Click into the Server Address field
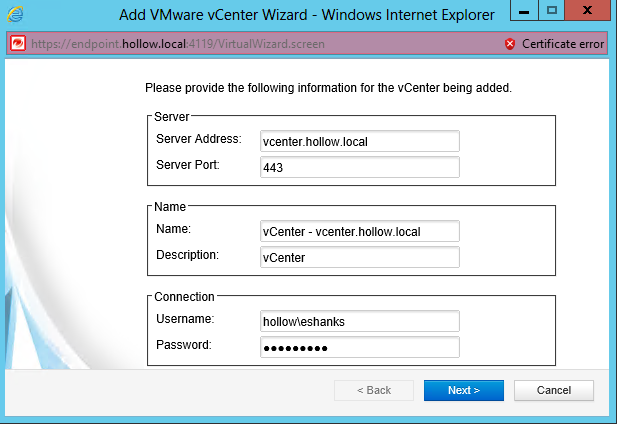This screenshot has height=424, width=617. 359,141
